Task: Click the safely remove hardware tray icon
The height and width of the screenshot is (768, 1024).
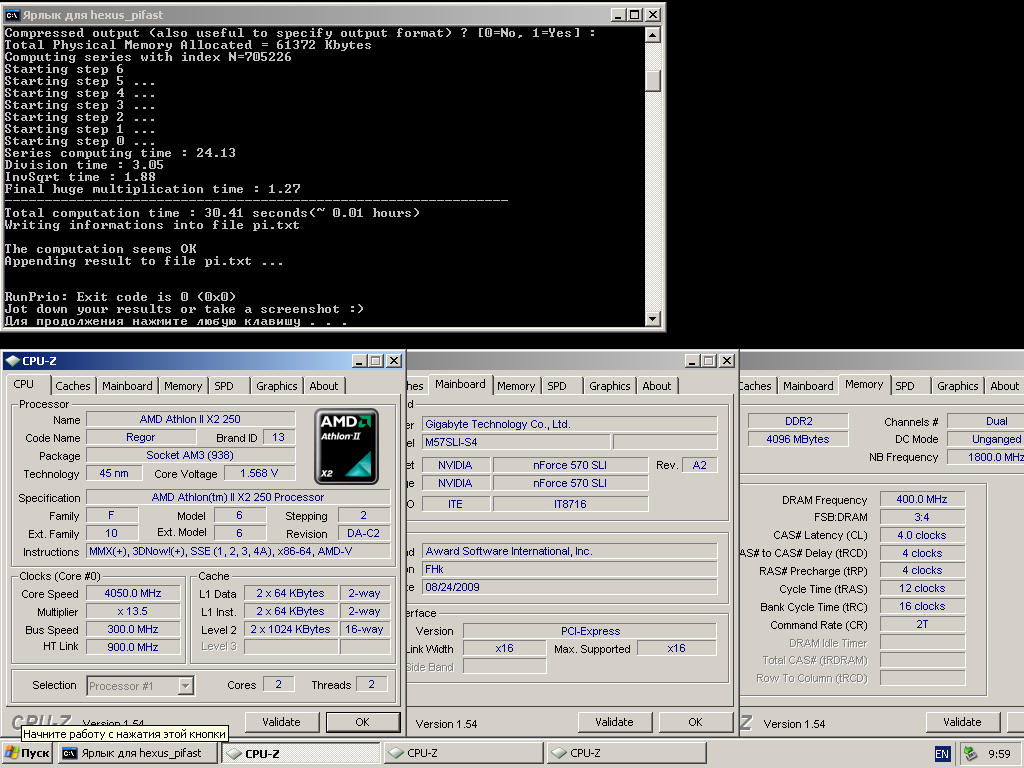Action: [x=971, y=753]
